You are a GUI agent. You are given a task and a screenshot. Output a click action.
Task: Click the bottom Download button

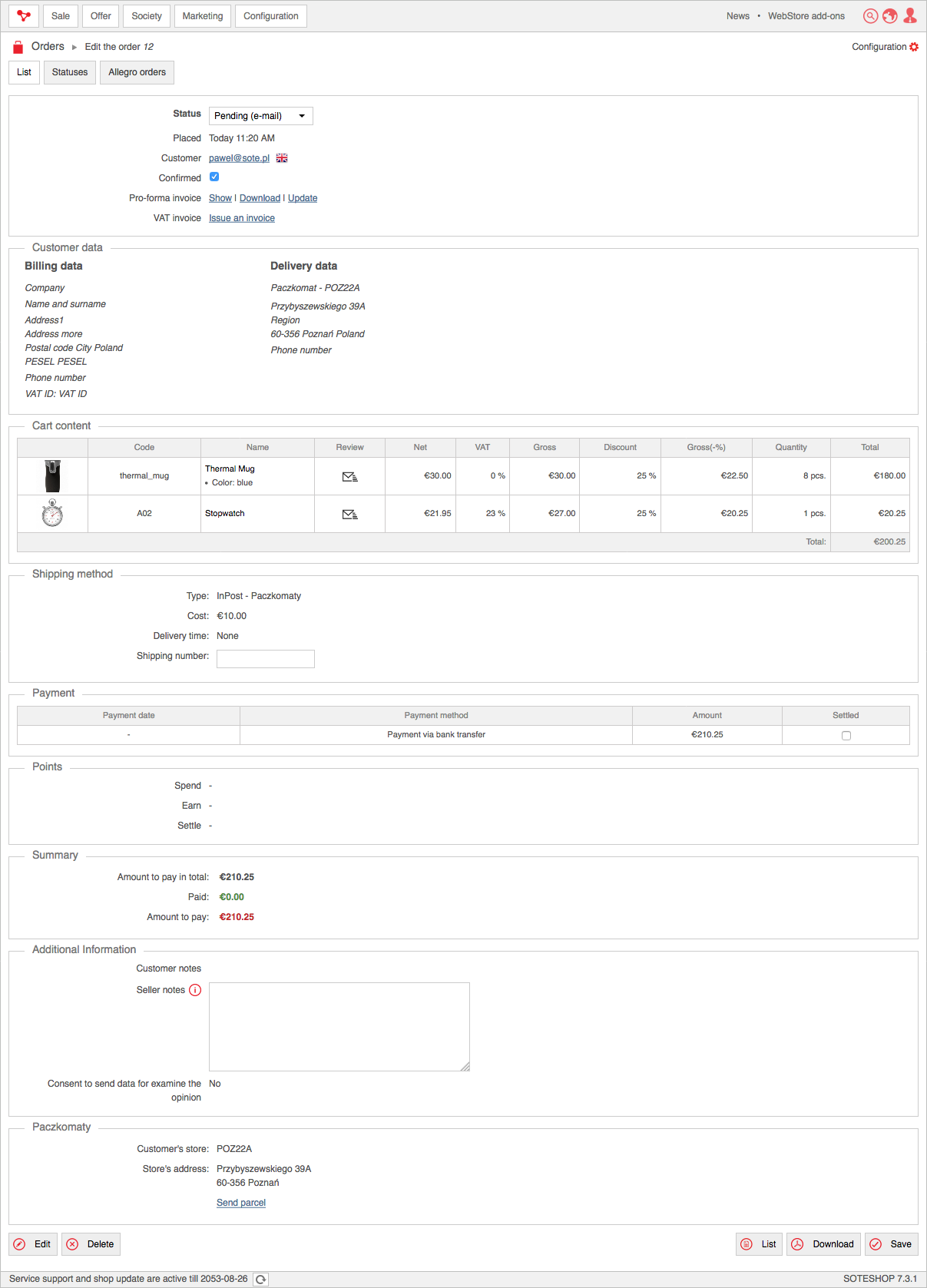(x=823, y=1244)
